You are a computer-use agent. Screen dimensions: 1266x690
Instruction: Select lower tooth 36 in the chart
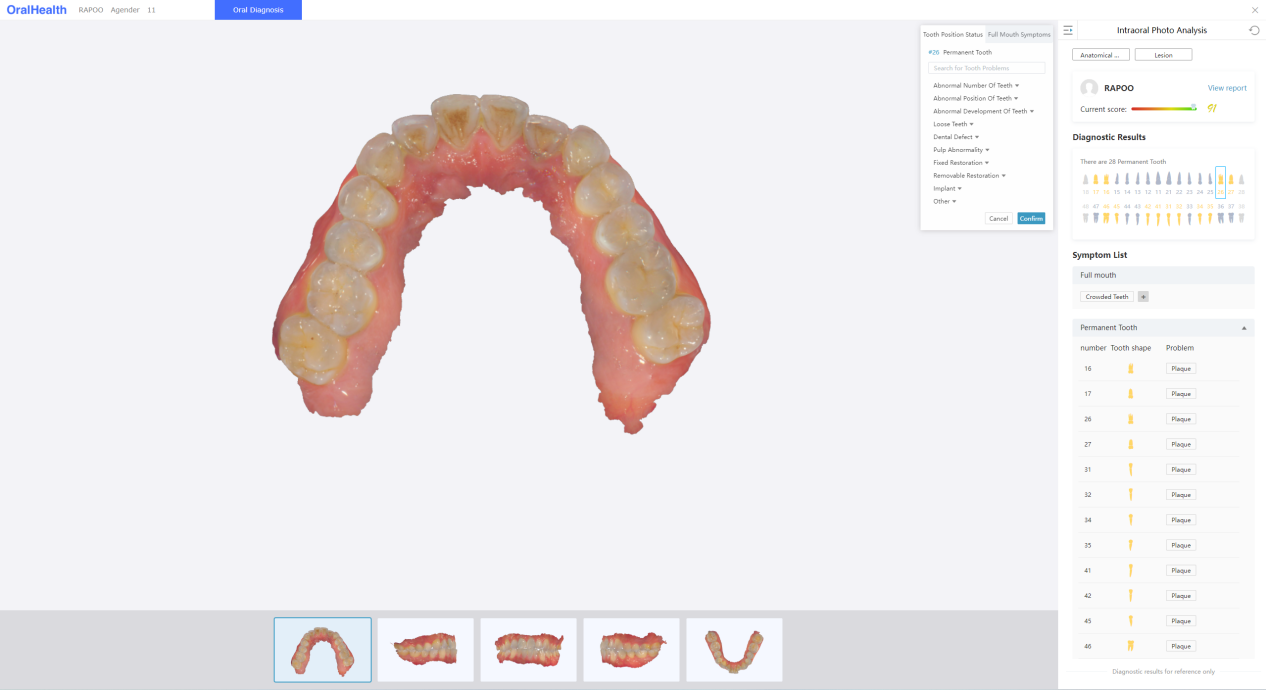1221,214
